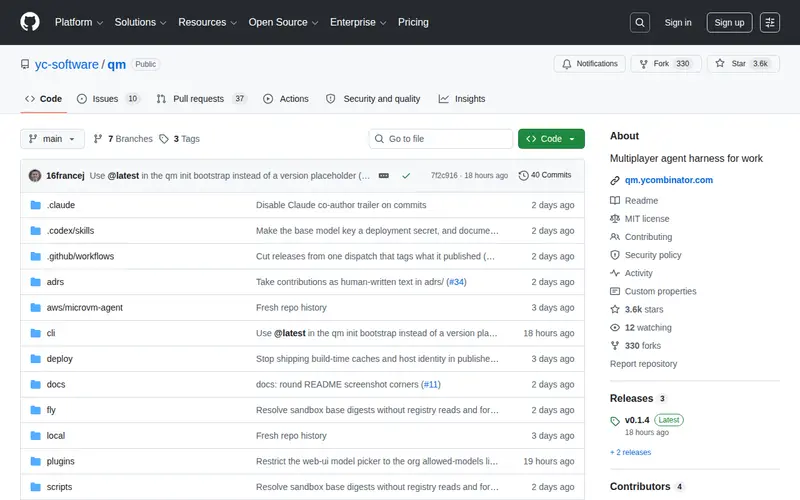This screenshot has height=500, width=800.
Task: Switch to Security and quality tab
Action: 373,99
